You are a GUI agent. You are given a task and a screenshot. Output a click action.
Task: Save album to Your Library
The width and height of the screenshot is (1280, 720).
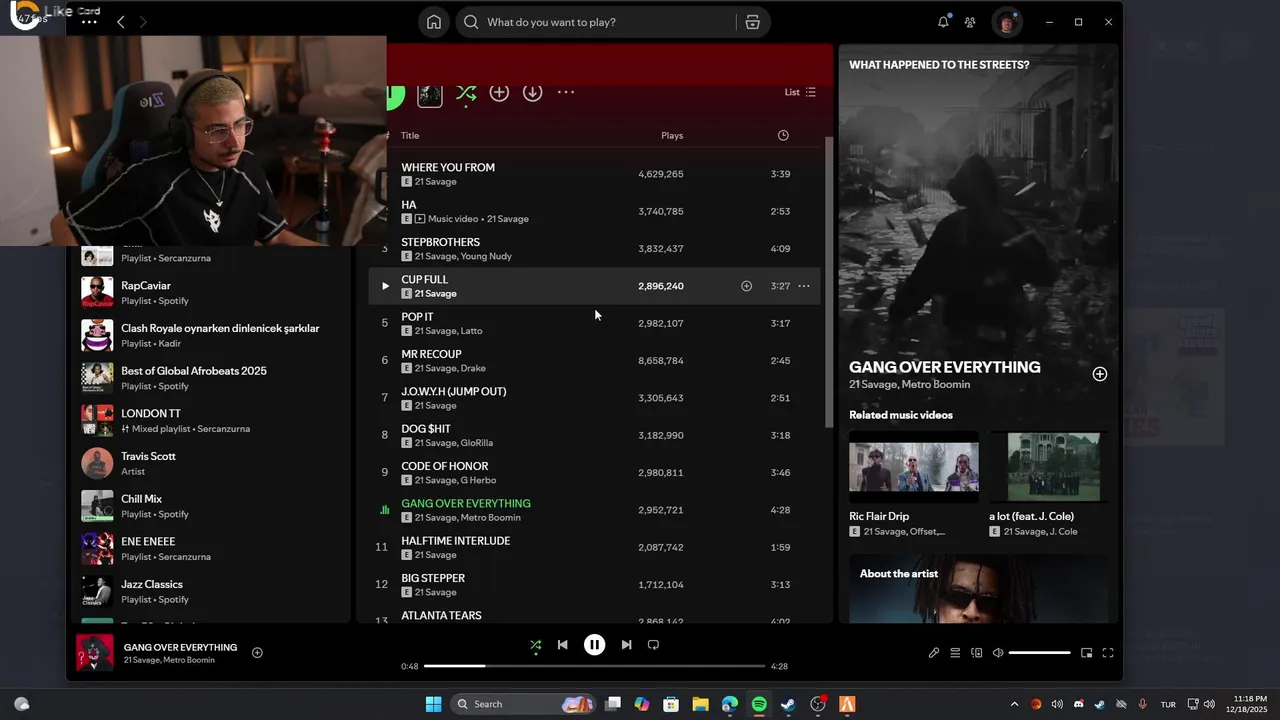pos(499,92)
